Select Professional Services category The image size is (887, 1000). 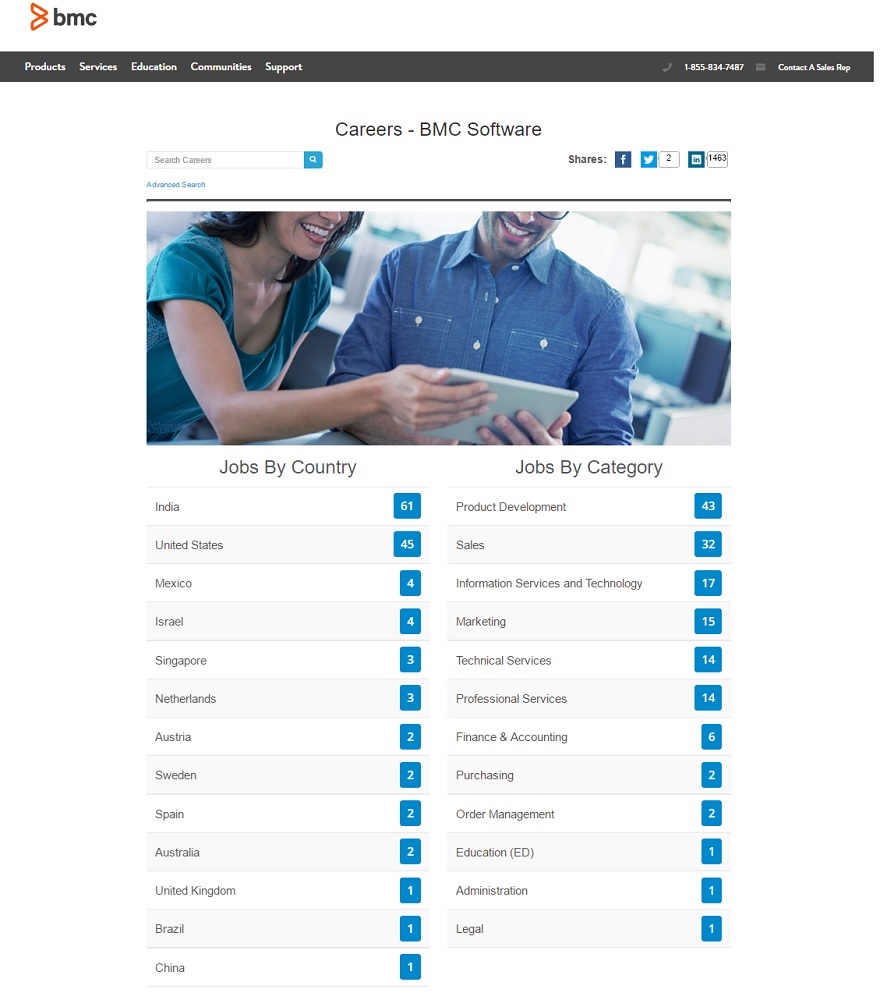[x=589, y=698]
